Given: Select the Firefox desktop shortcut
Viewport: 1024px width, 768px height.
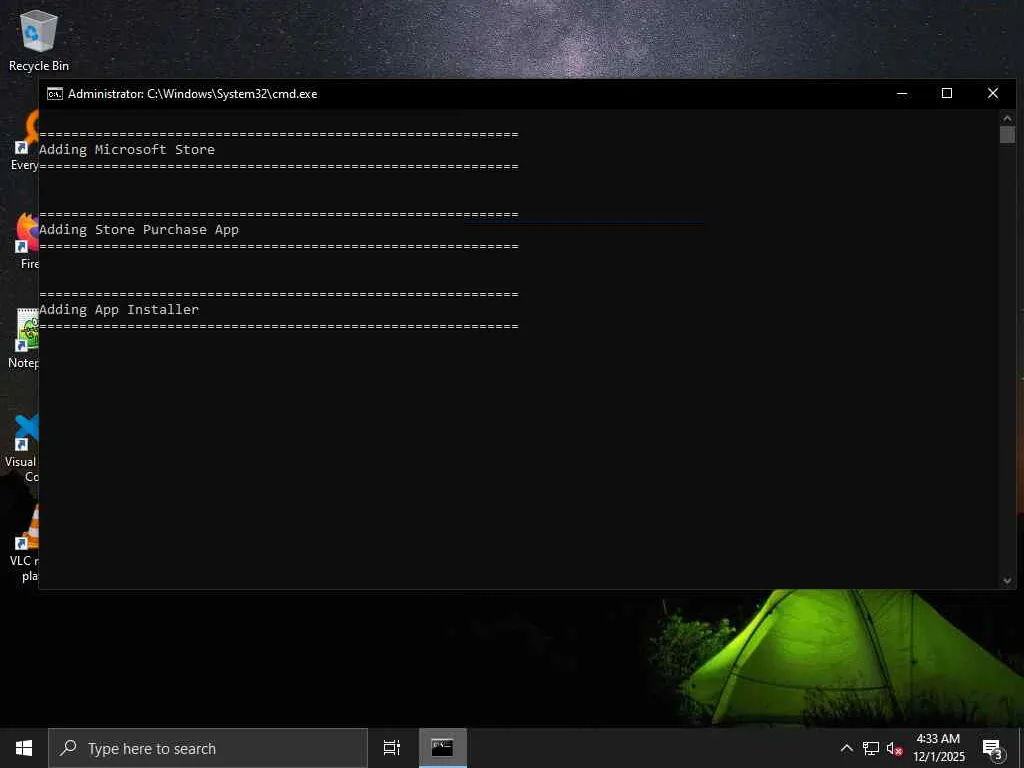Looking at the screenshot, I should 27,242.
